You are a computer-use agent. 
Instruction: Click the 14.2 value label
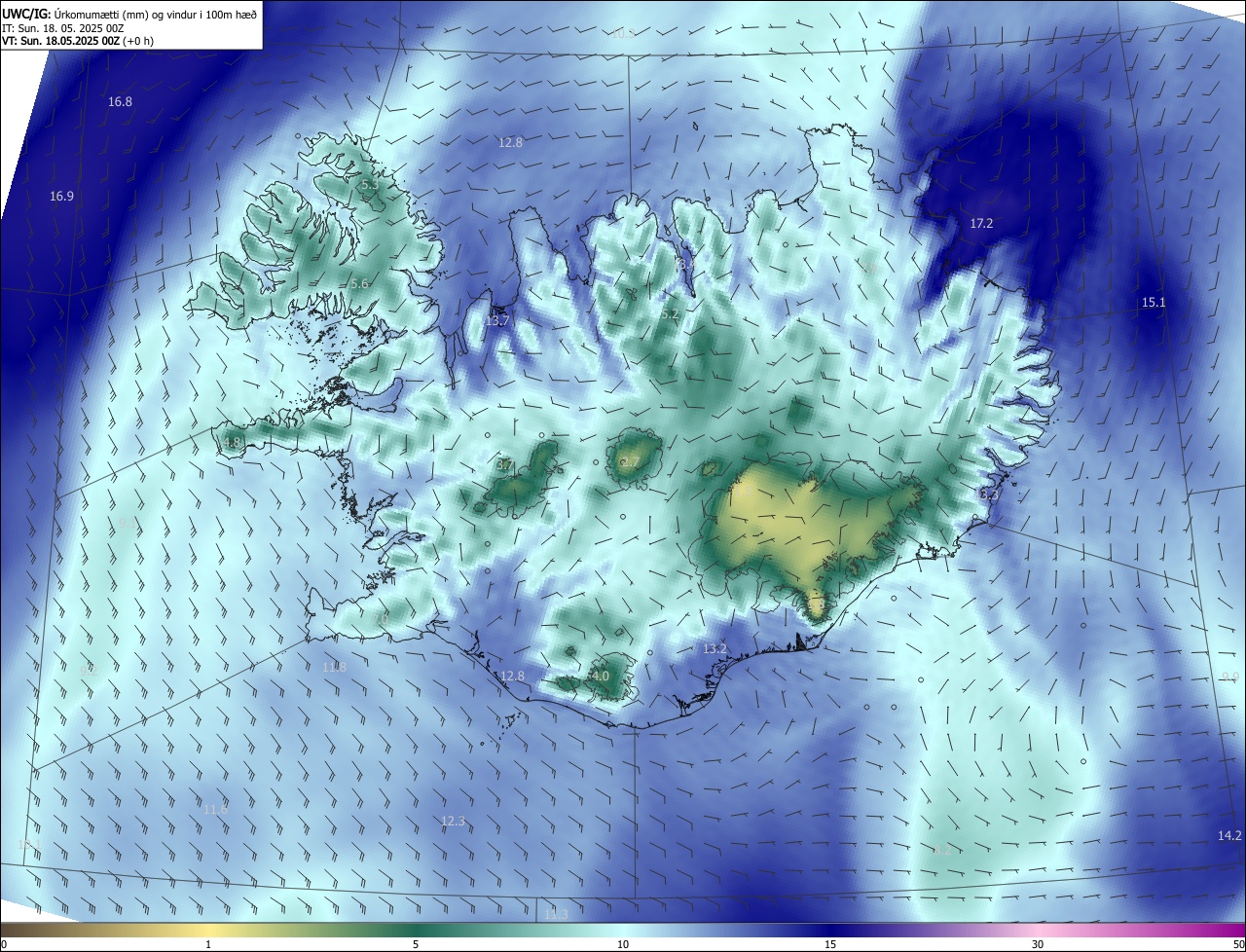(x=1229, y=835)
